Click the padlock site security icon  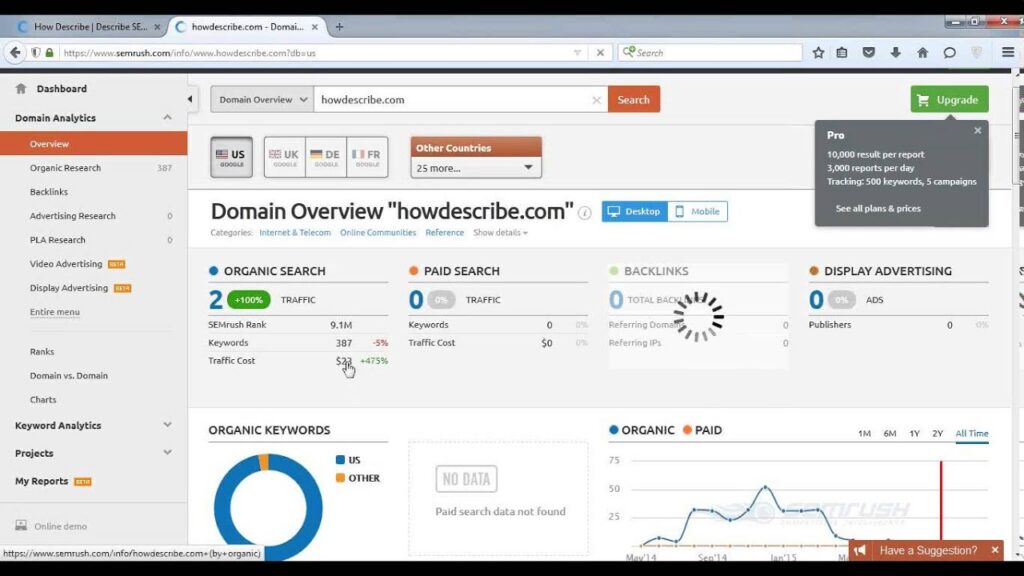point(49,52)
